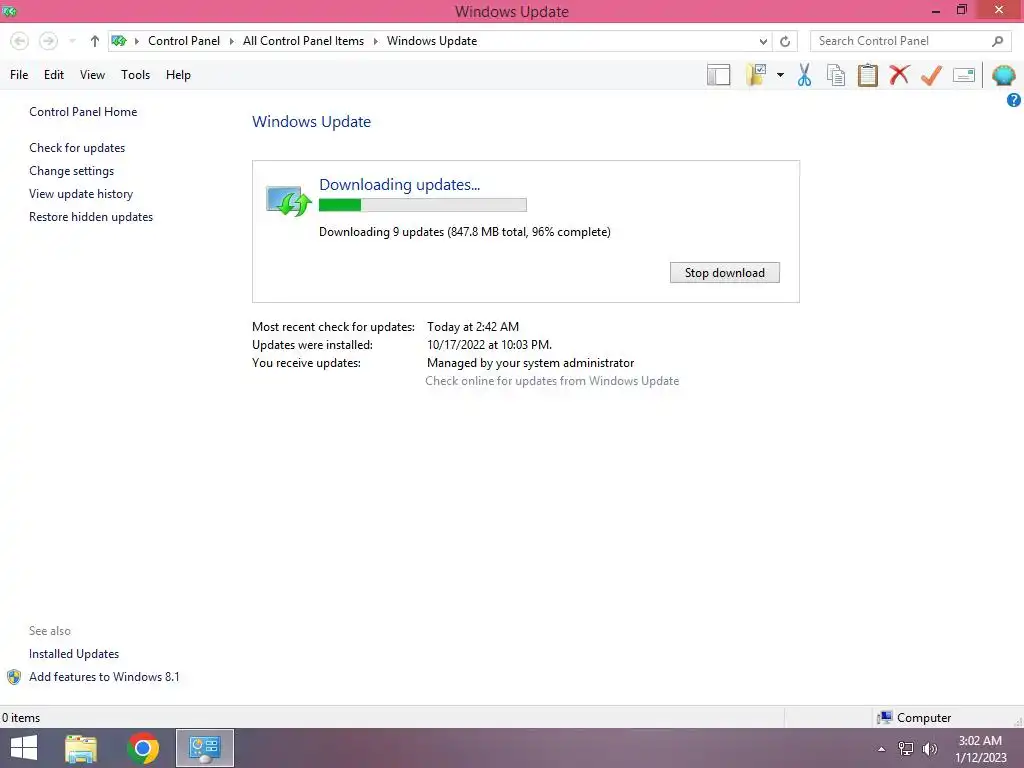This screenshot has height=768, width=1024.
Task: Click Check for updates link
Action: [77, 148]
